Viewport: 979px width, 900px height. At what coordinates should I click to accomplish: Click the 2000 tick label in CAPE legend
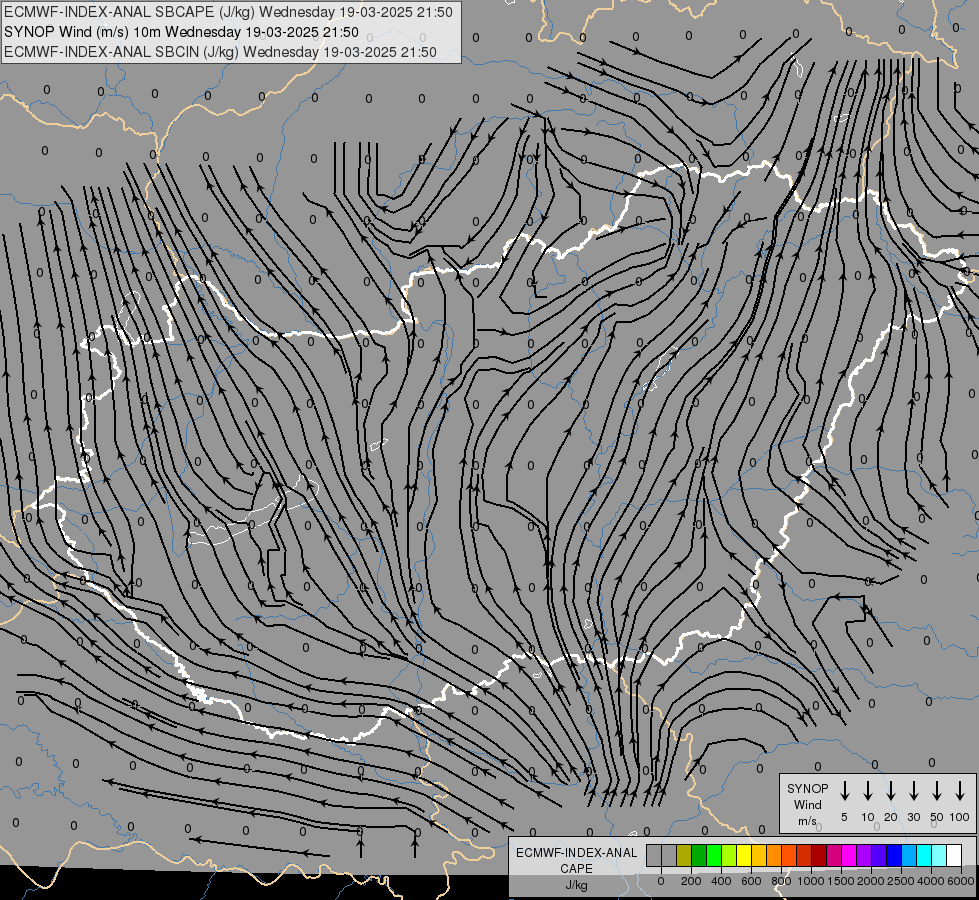(x=871, y=881)
